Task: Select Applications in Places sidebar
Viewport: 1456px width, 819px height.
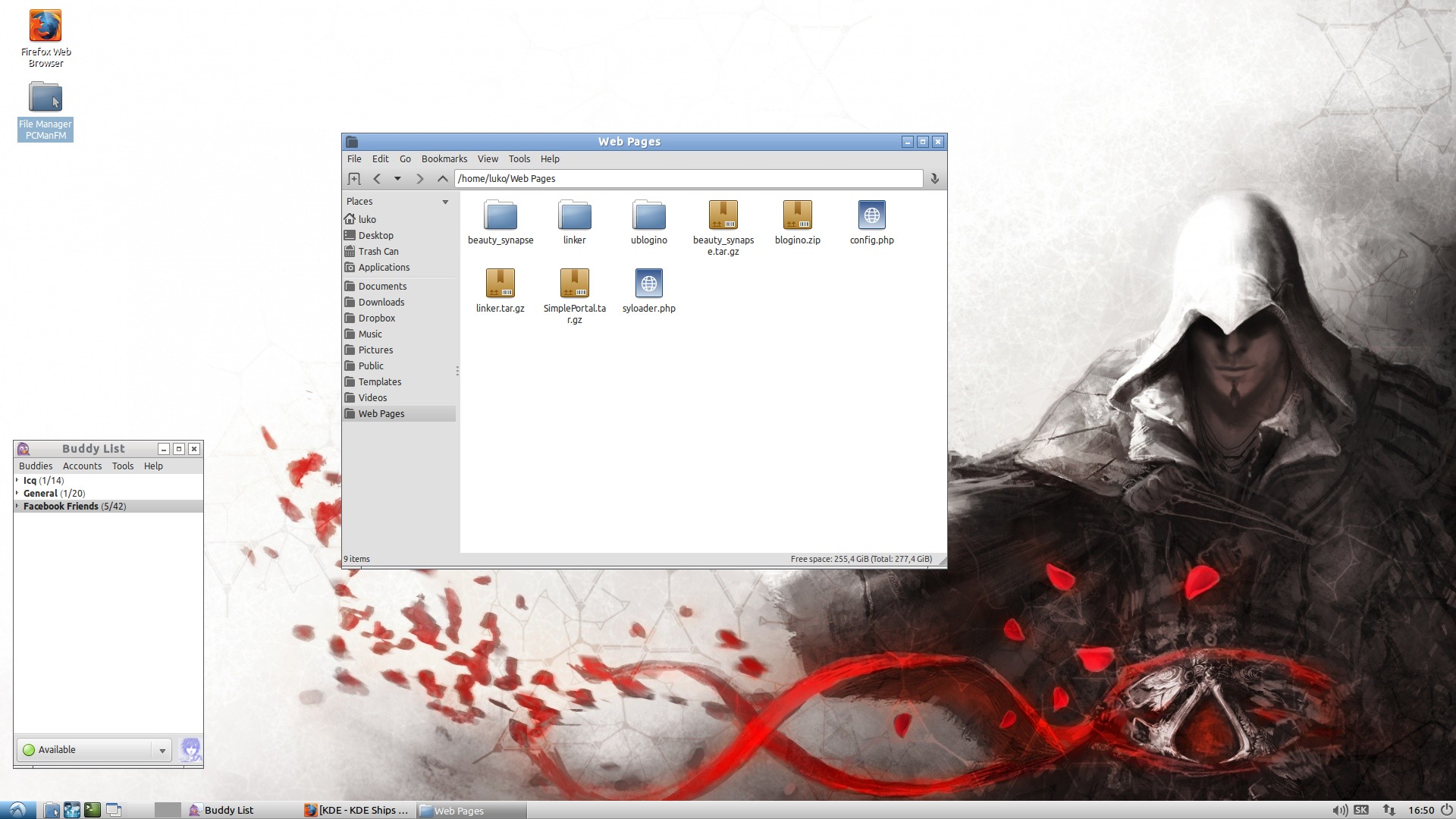Action: (x=399, y=267)
